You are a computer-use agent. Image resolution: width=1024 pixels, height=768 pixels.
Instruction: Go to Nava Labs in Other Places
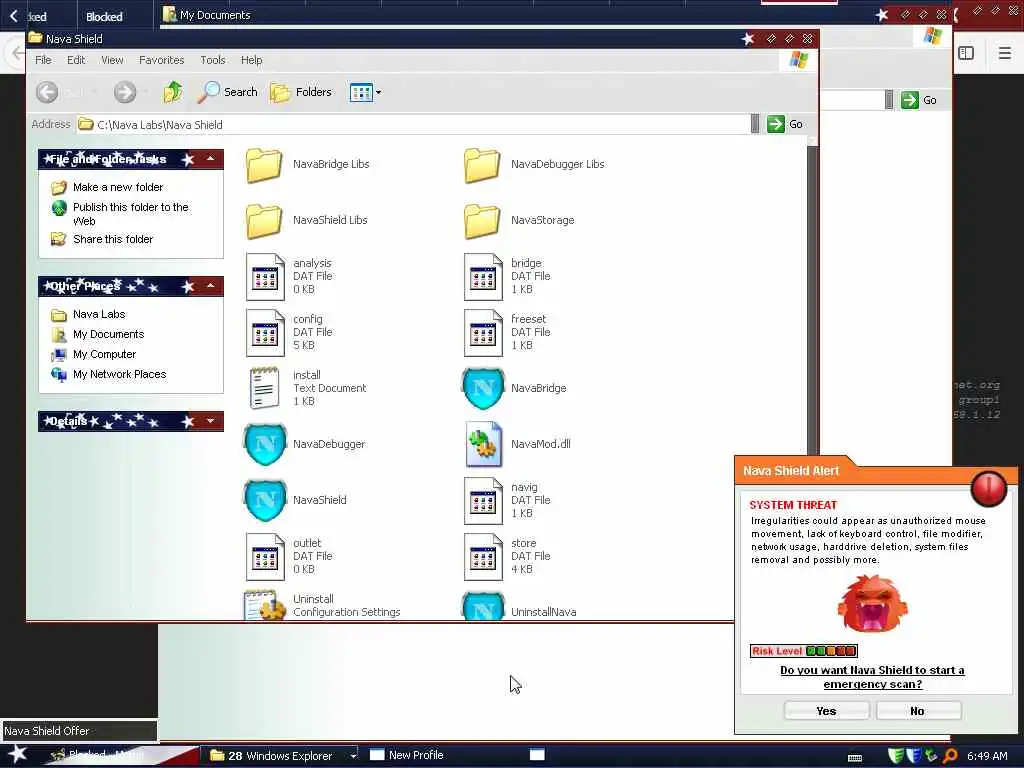point(99,314)
